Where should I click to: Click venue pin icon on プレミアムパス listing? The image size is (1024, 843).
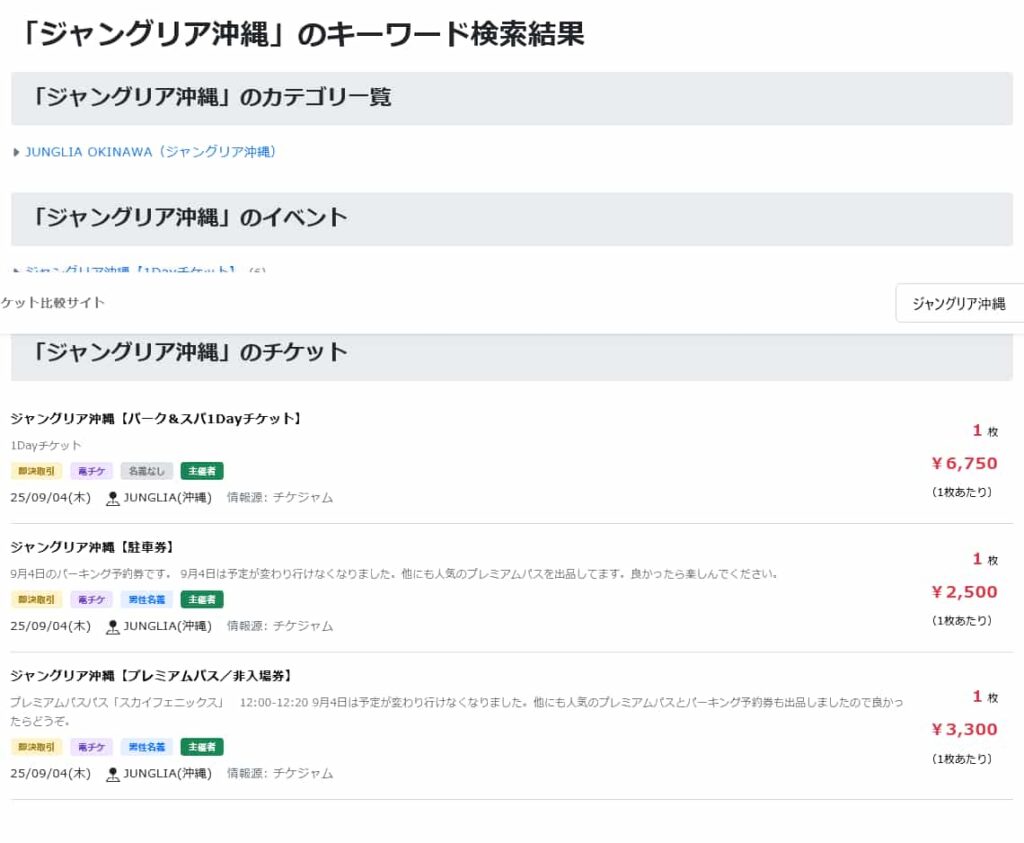(x=112, y=774)
